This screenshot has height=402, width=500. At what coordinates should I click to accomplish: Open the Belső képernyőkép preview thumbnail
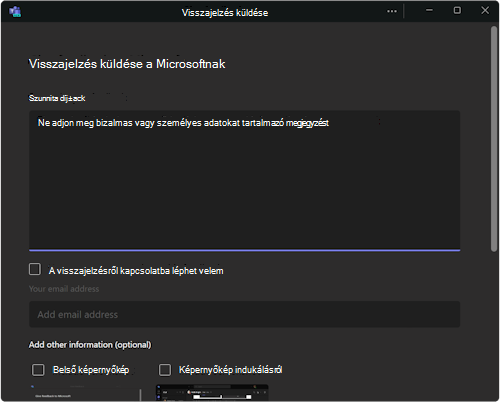point(85,393)
